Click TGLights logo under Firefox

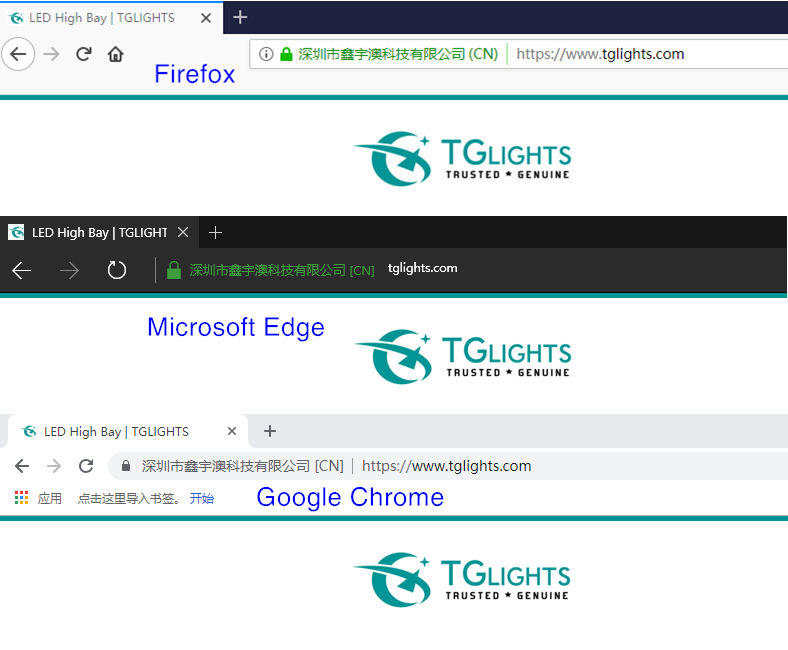pyautogui.click(x=462, y=159)
